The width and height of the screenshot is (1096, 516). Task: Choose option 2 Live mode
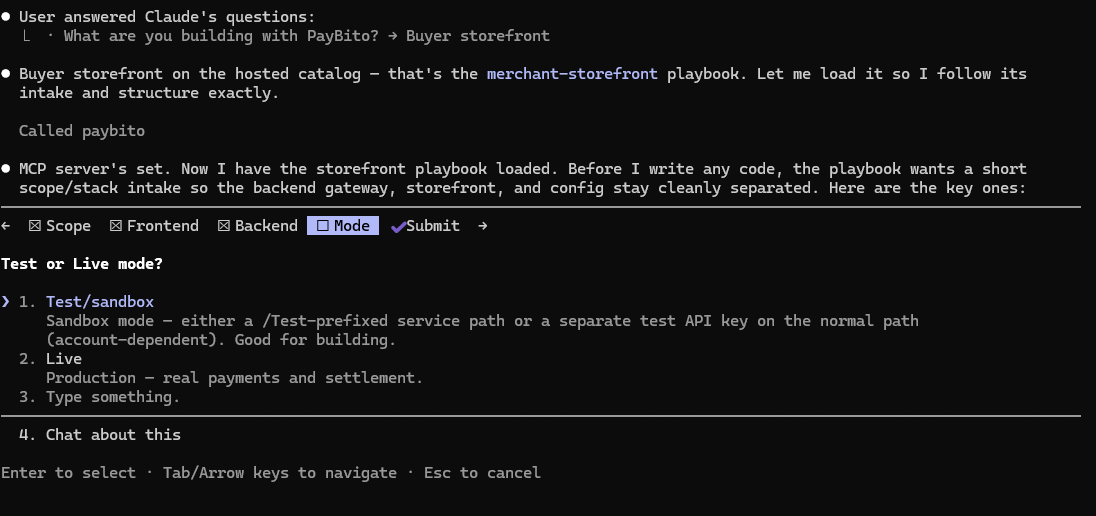(64, 359)
